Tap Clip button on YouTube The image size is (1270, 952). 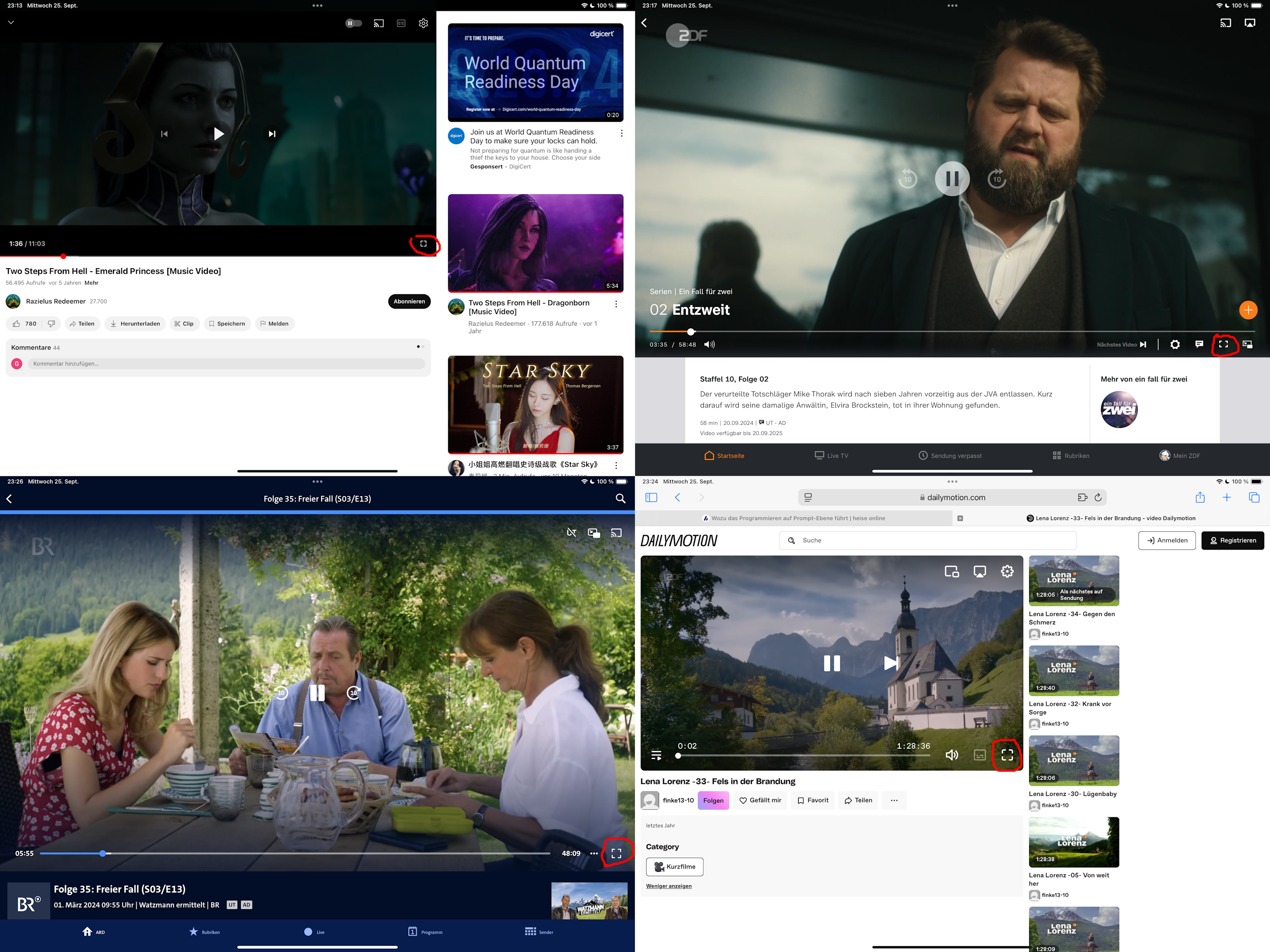[x=184, y=324]
